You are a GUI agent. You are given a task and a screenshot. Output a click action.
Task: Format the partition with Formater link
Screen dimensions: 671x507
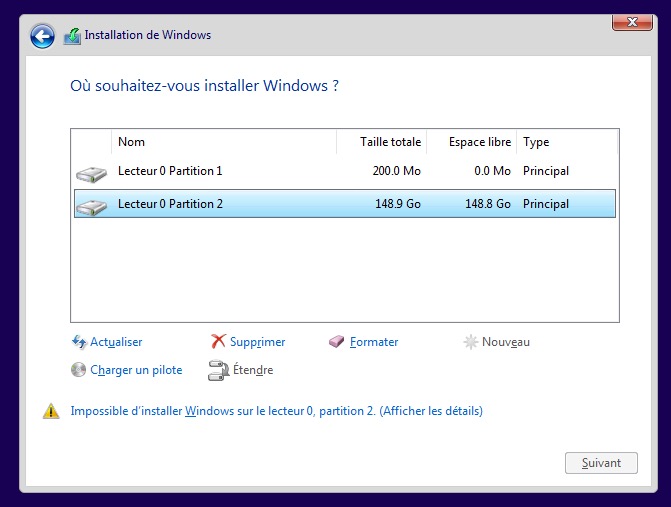pos(374,342)
